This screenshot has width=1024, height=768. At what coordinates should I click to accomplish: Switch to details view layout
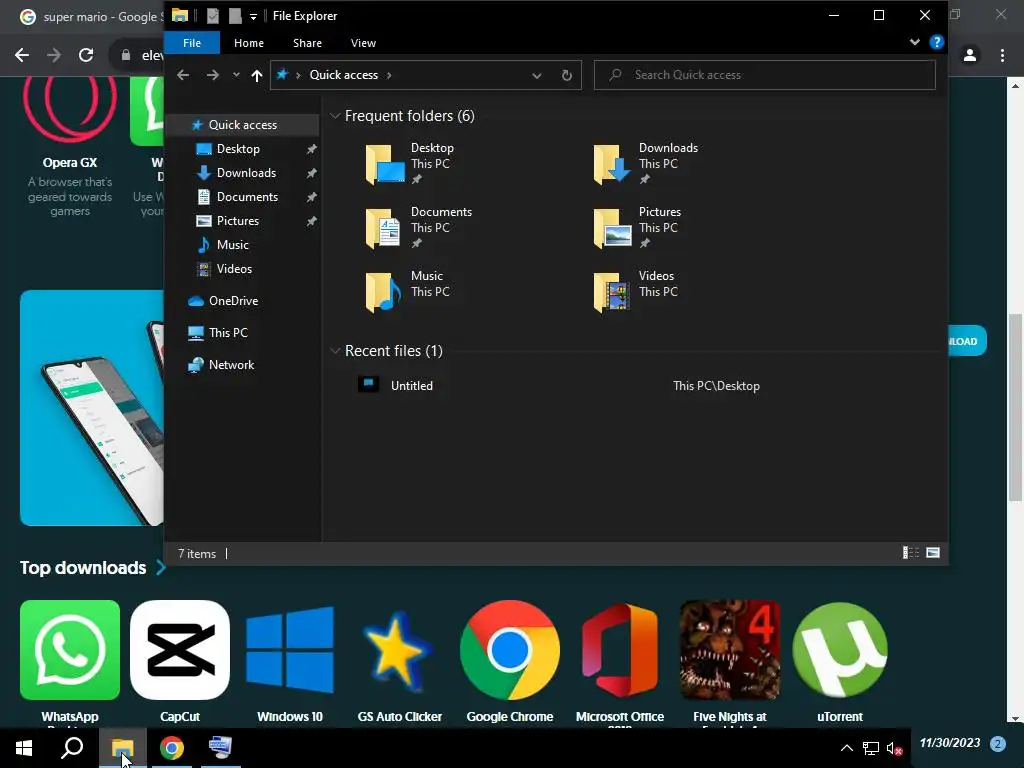910,553
